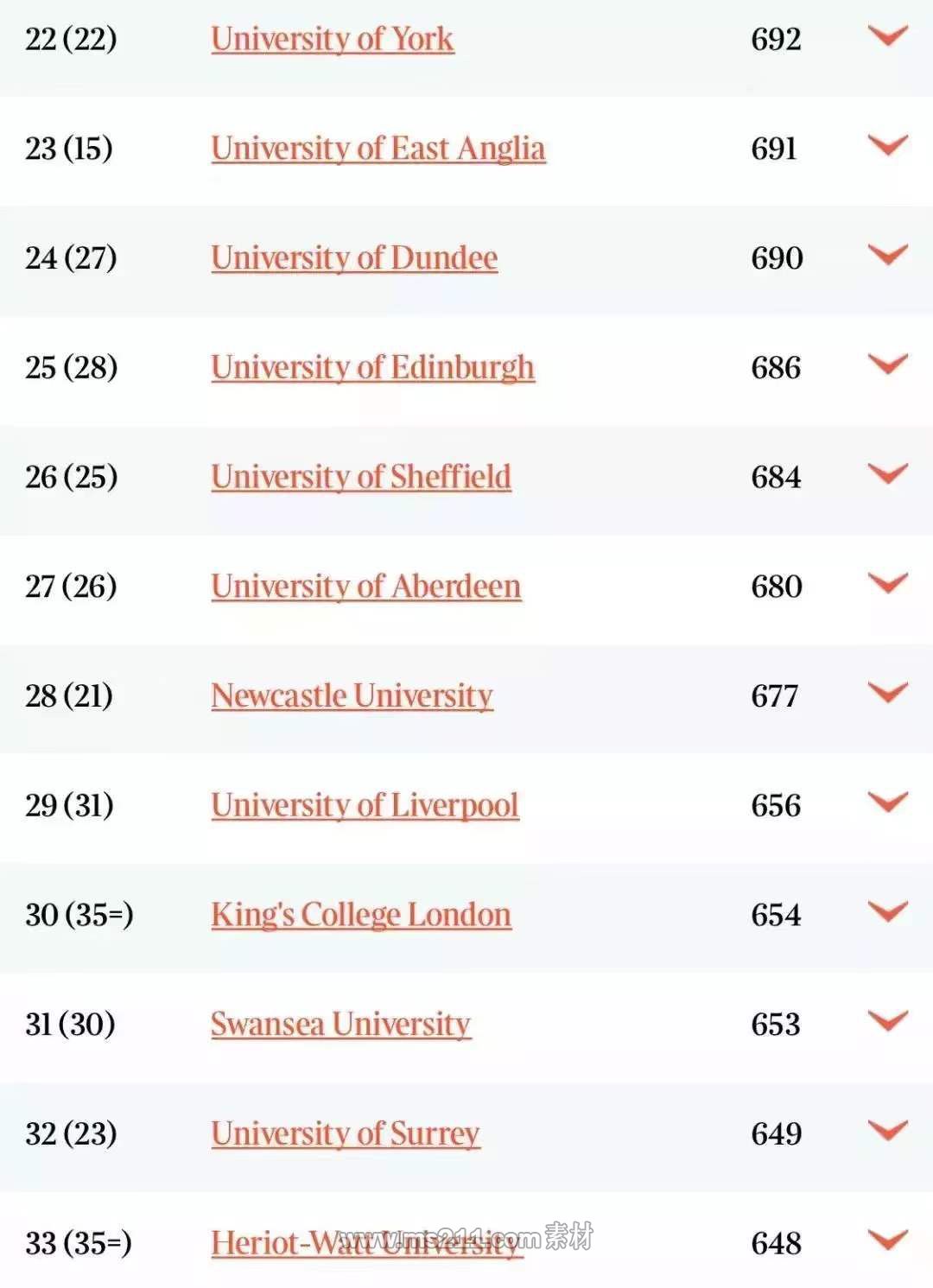The width and height of the screenshot is (933, 1288).
Task: Expand details for University of Dundee row
Action: [888, 255]
